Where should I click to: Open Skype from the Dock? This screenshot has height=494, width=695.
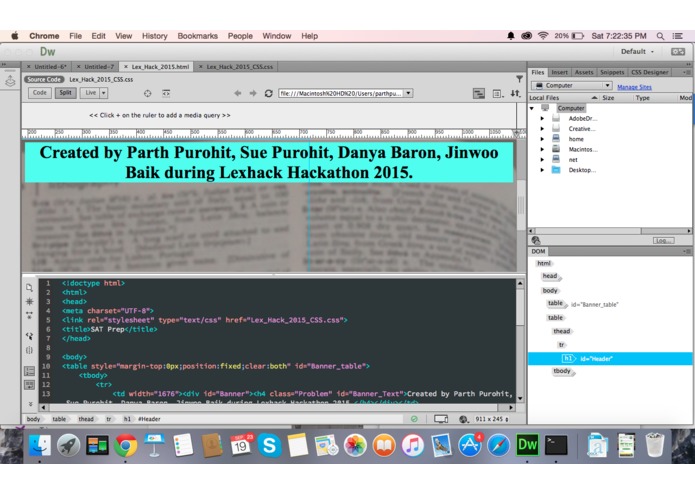[x=269, y=445]
